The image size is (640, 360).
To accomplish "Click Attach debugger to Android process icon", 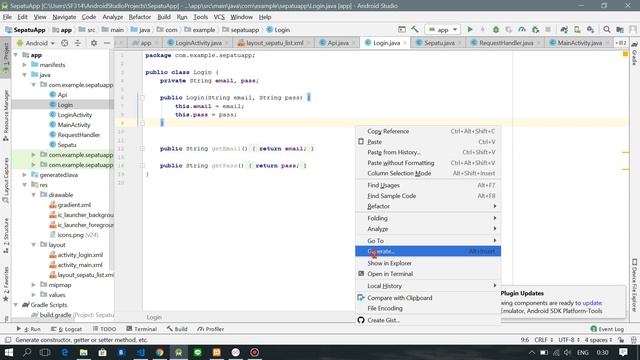I will (535, 29).
